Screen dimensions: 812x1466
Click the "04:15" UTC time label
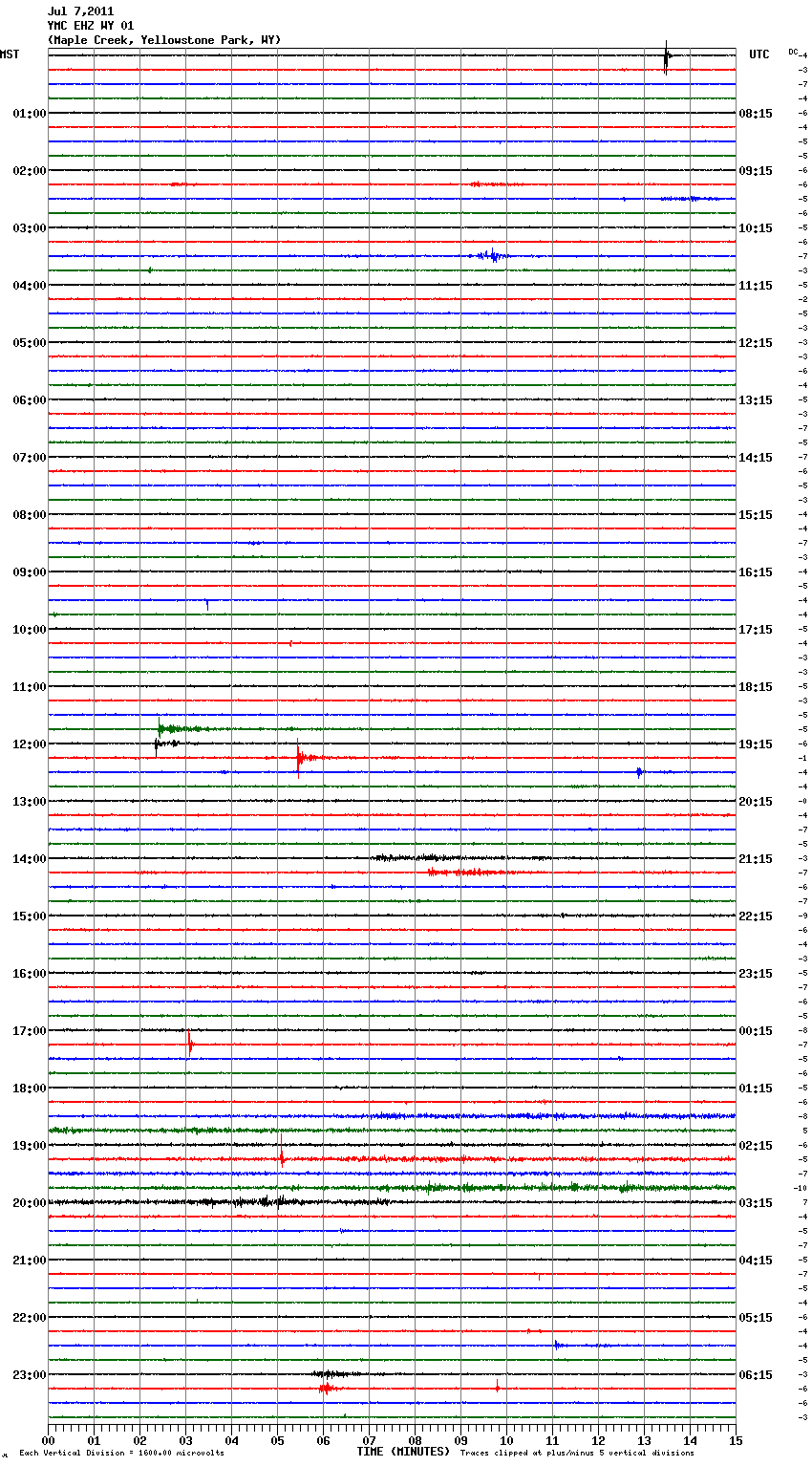[756, 1260]
